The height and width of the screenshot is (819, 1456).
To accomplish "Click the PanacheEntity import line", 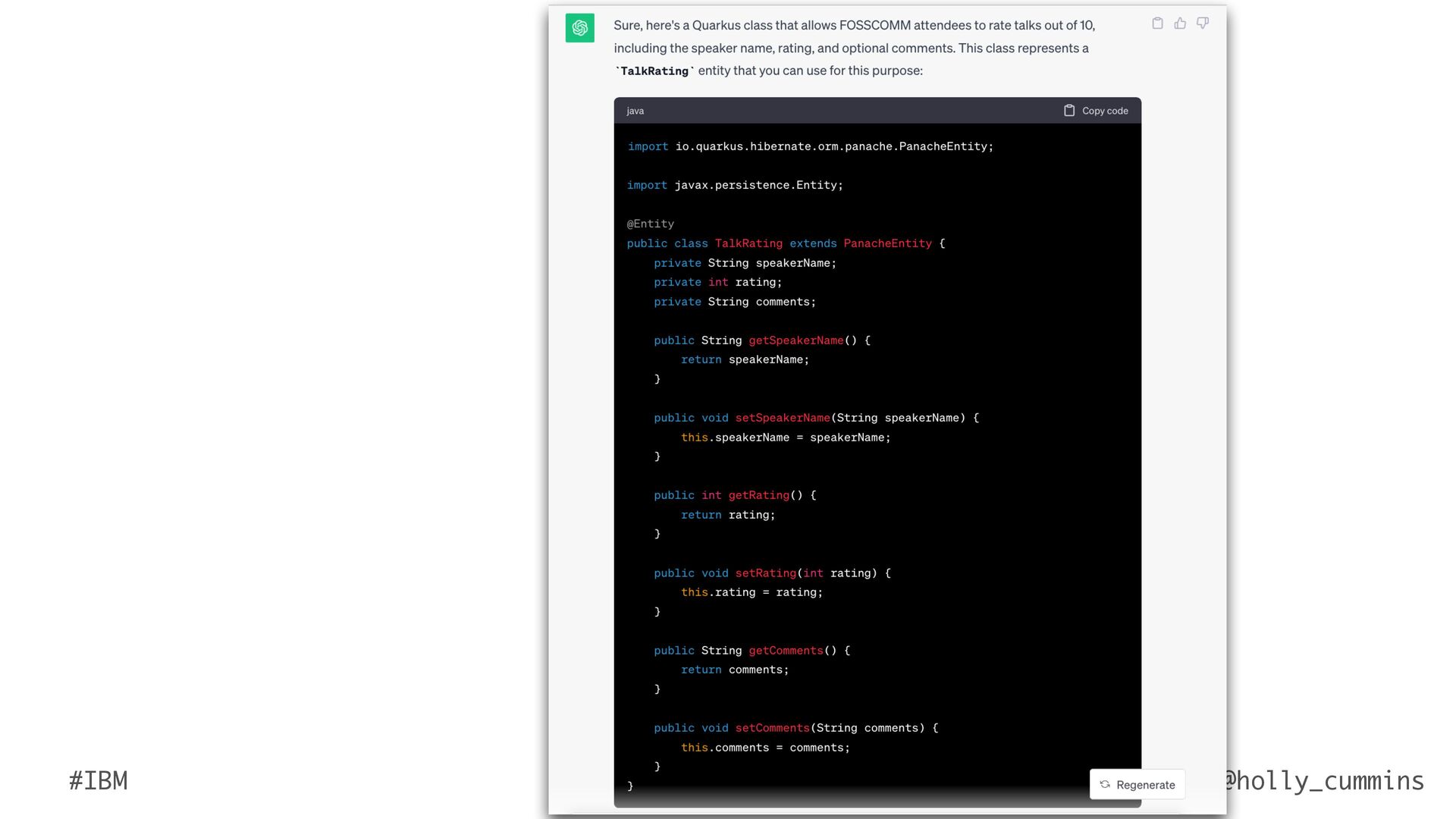I will click(810, 146).
